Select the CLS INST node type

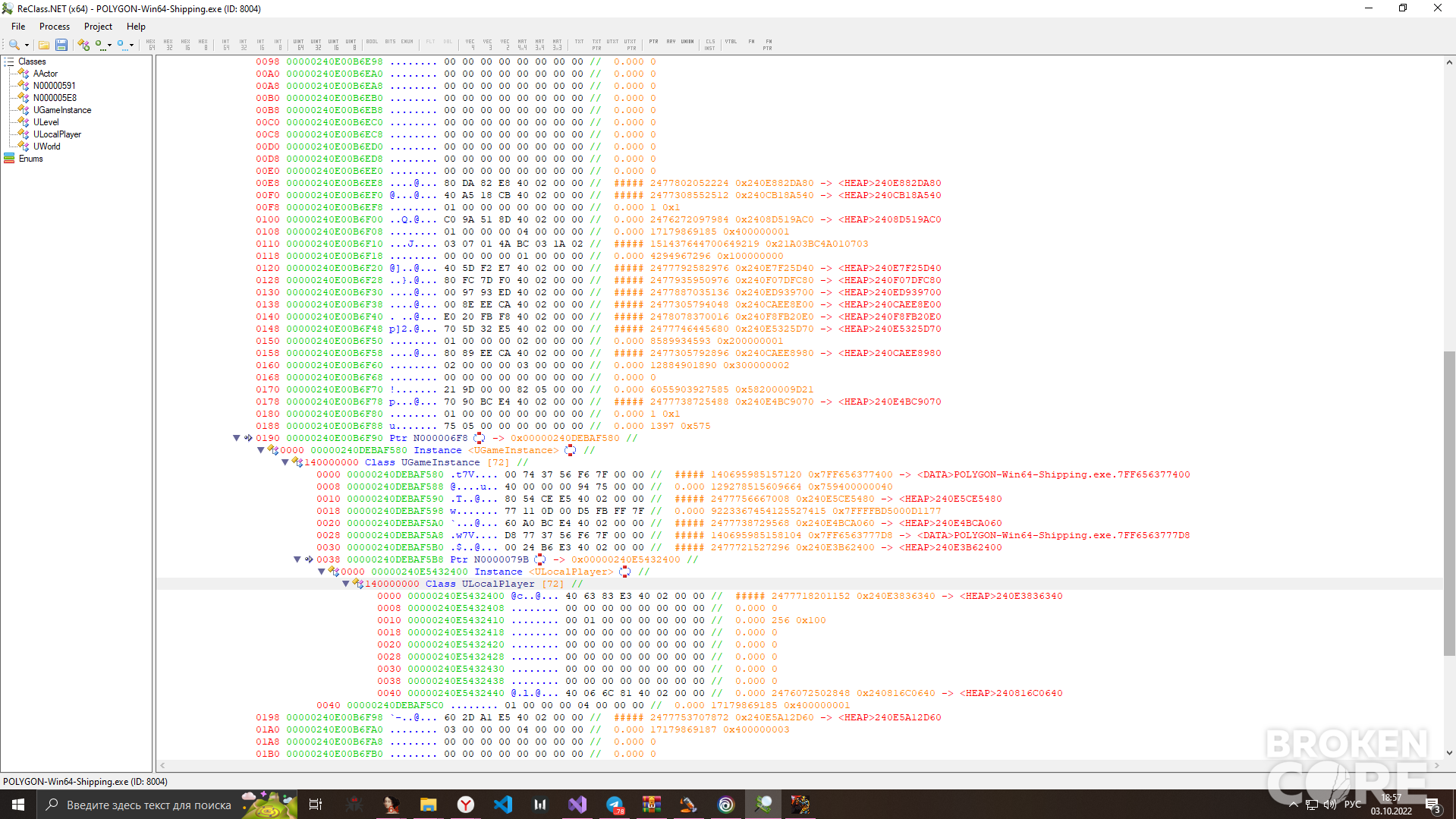[710, 46]
